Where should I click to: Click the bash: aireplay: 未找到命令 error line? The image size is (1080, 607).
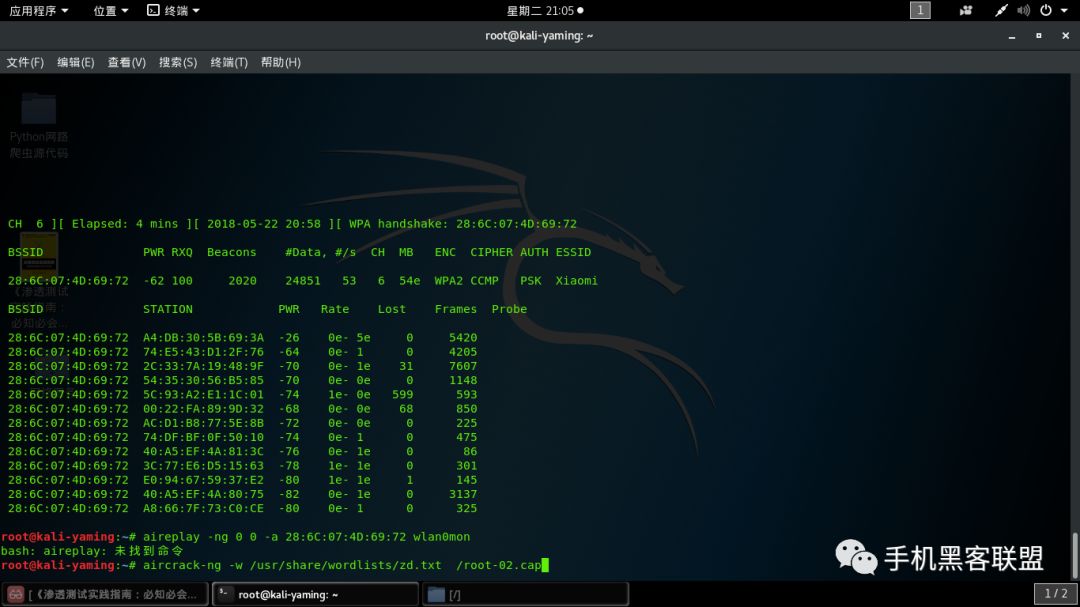click(x=92, y=551)
